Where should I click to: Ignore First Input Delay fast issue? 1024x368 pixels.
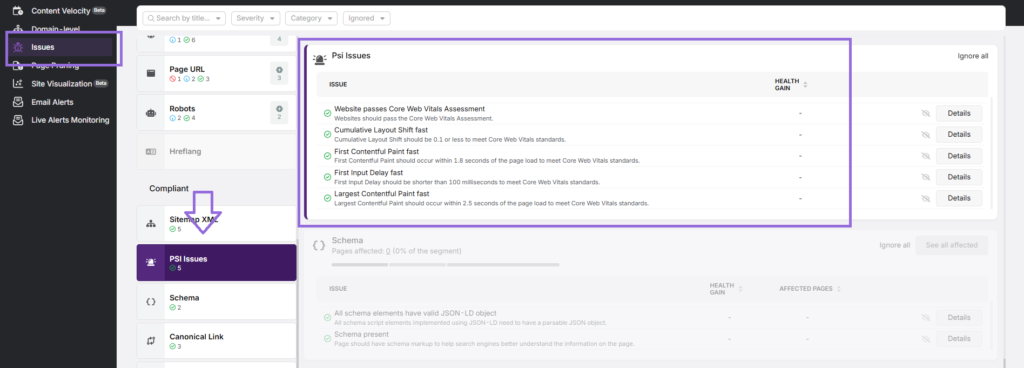[925, 177]
